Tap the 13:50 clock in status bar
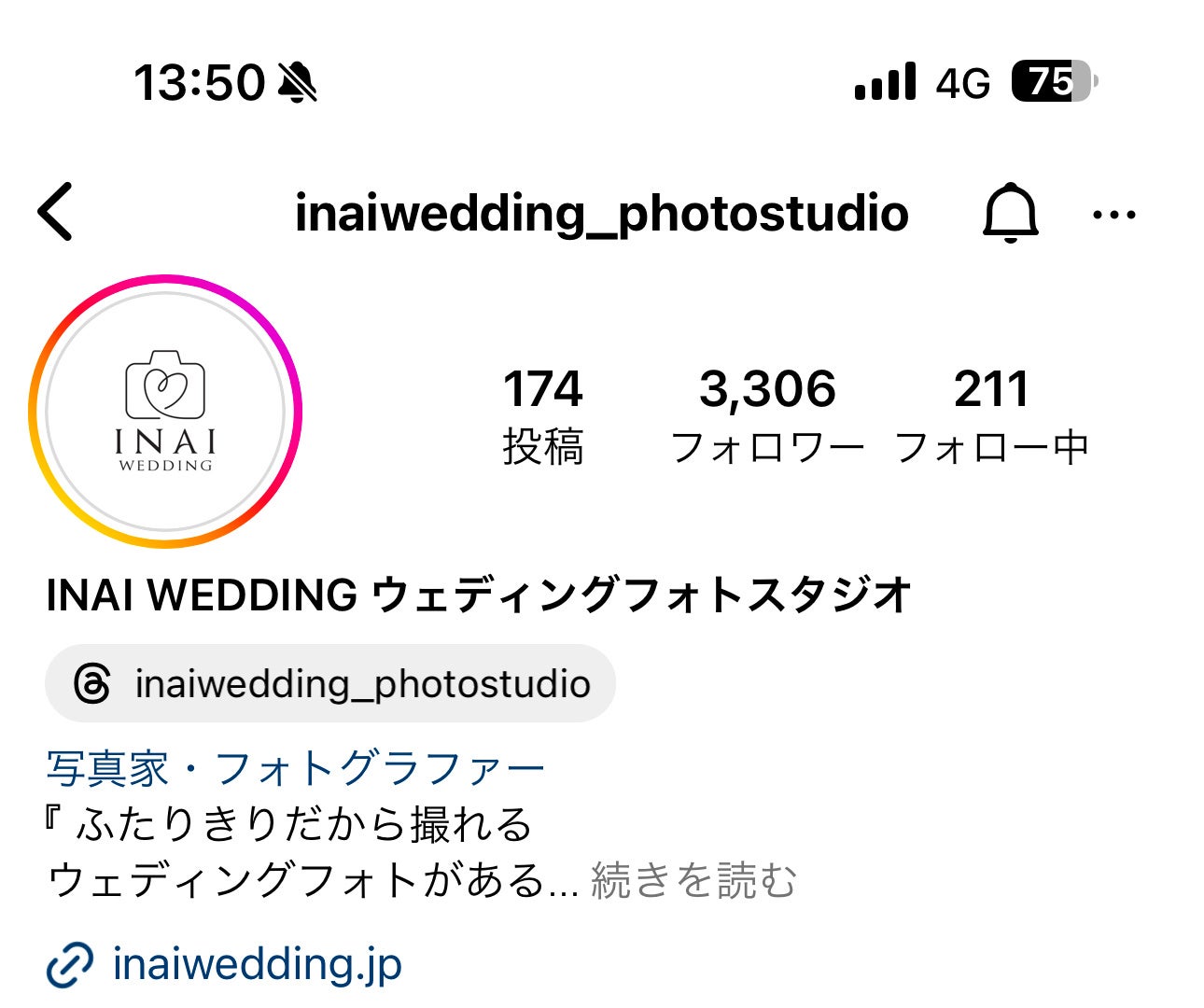 tap(200, 82)
